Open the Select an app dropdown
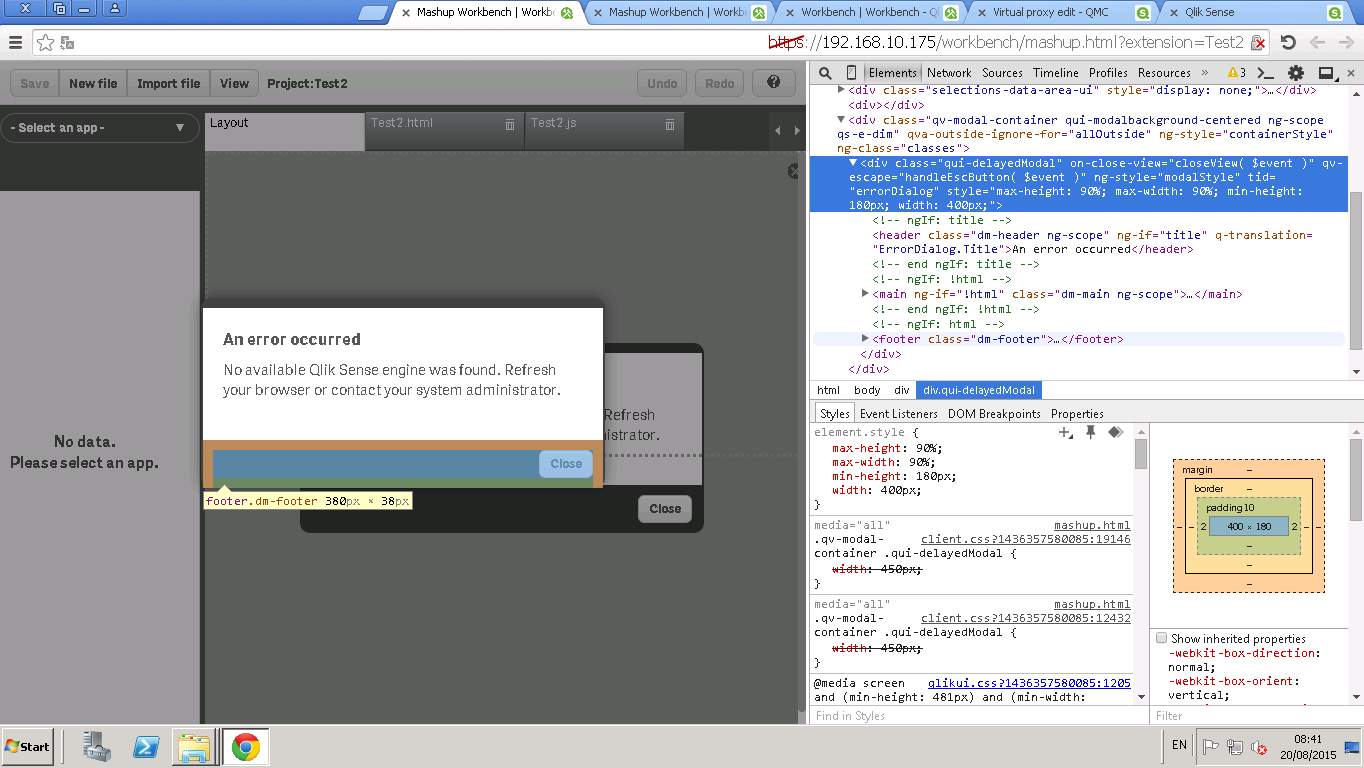The height and width of the screenshot is (768, 1364). [99, 128]
